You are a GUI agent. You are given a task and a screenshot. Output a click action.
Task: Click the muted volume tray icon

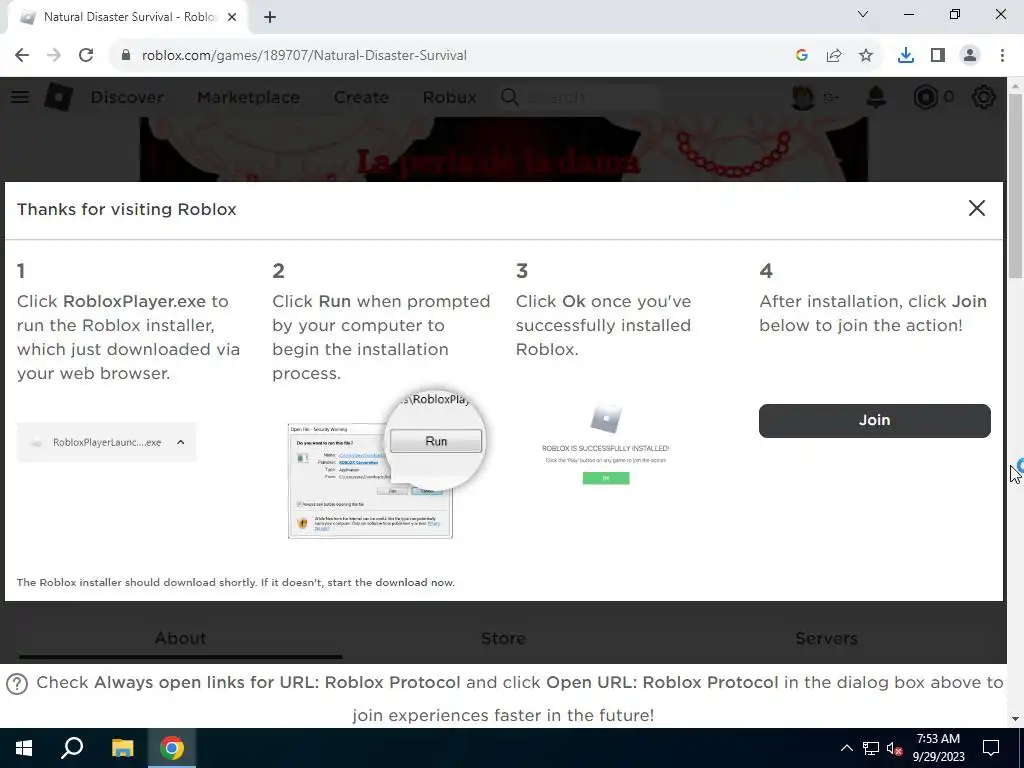pyautogui.click(x=894, y=748)
